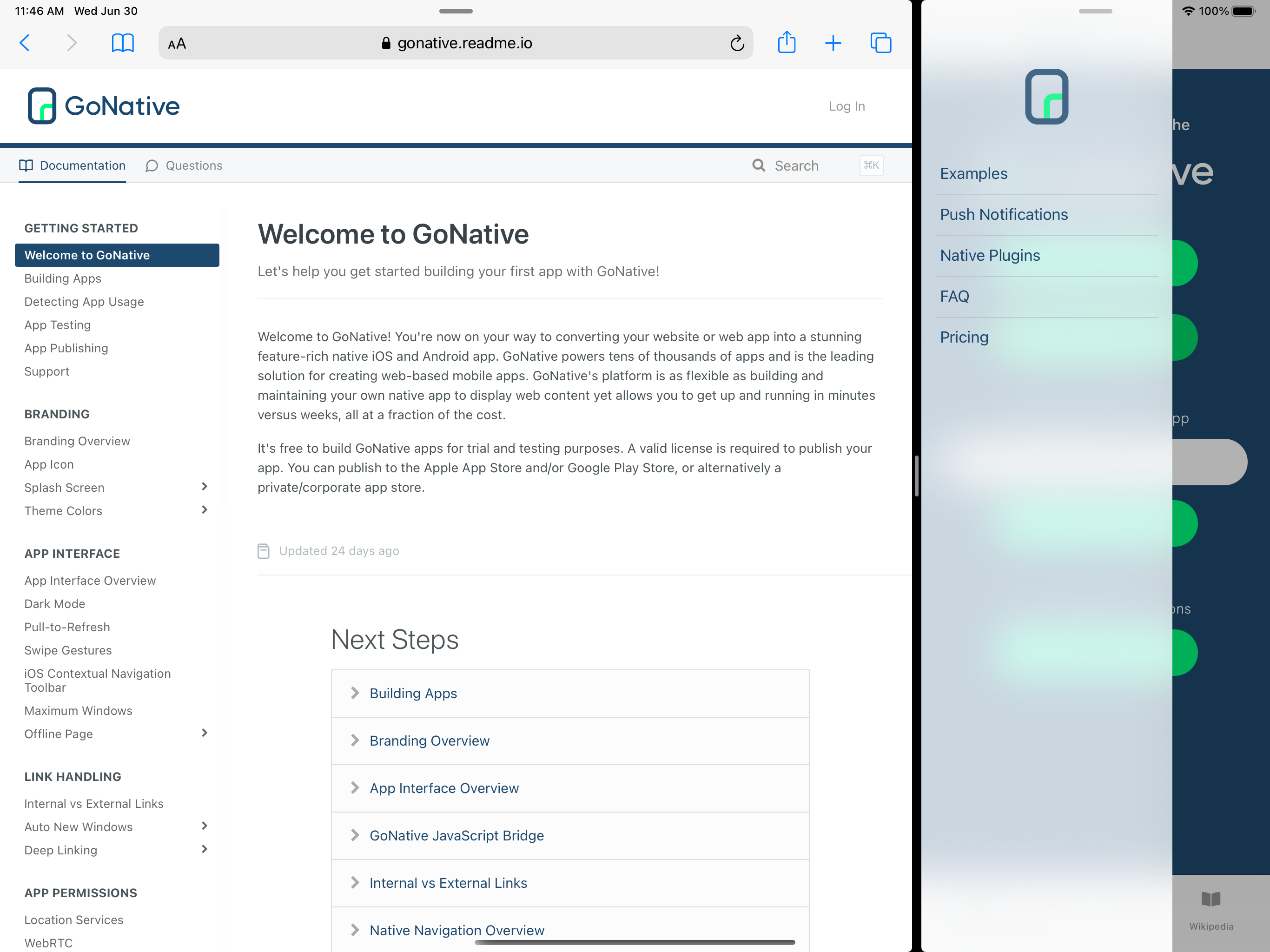Check the battery status indicator

(x=1244, y=11)
